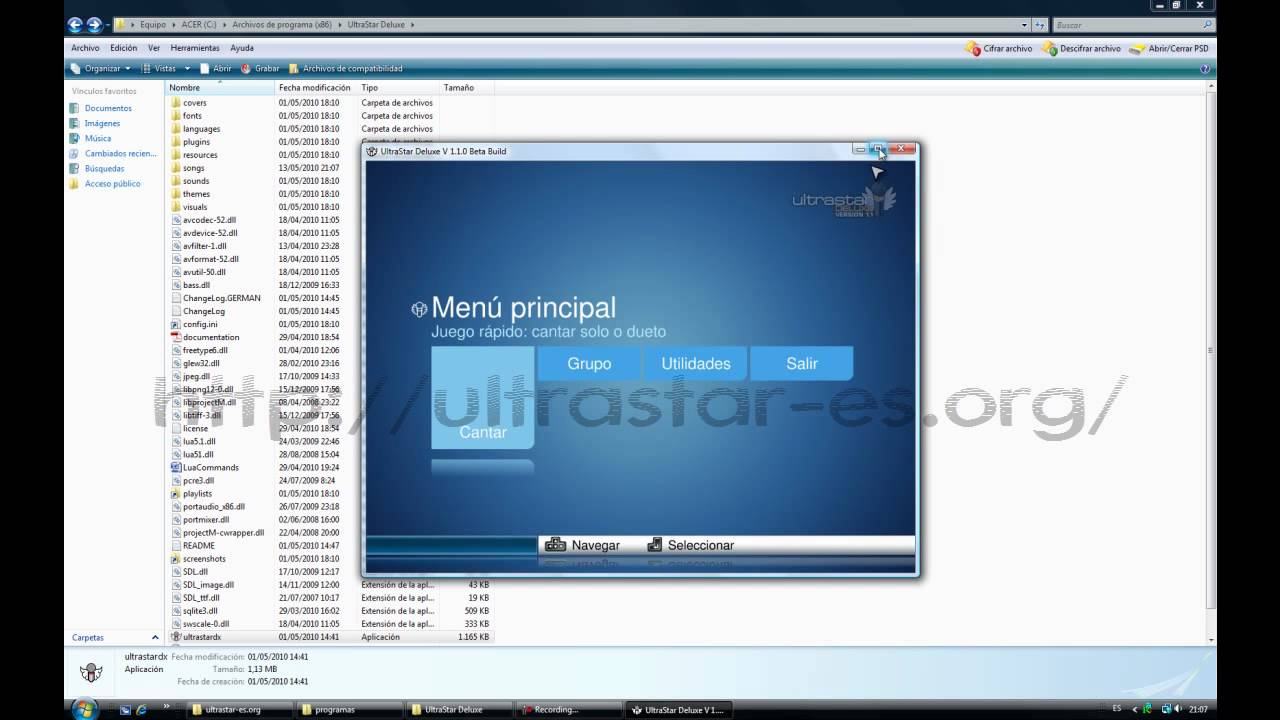Open the Vistas dropdown arrow
This screenshot has width=1280, height=720.
(x=187, y=69)
